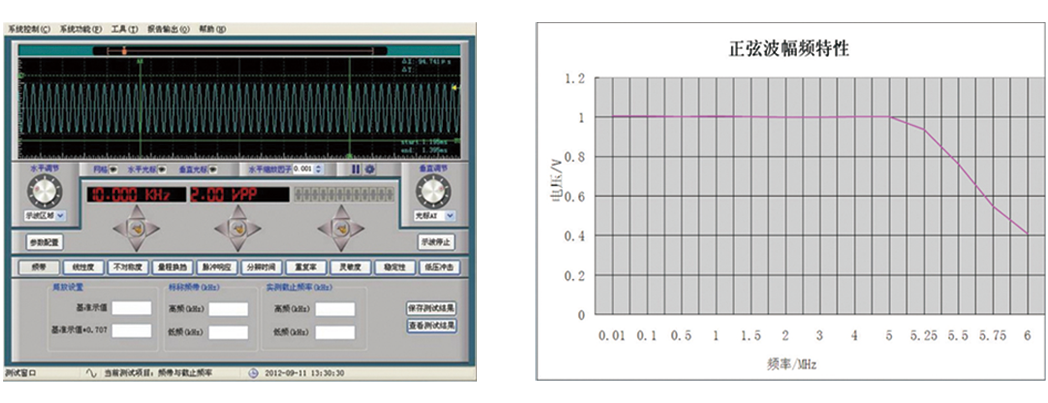The image size is (1048, 403).
Task: Open the 报告输出 menu
Action: pyautogui.click(x=167, y=30)
